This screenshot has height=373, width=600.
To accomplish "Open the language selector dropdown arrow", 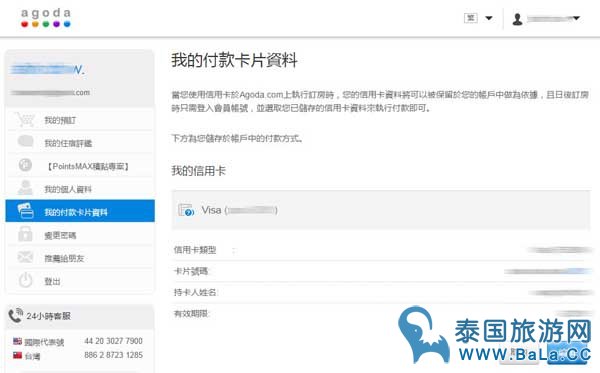I will pos(489,18).
